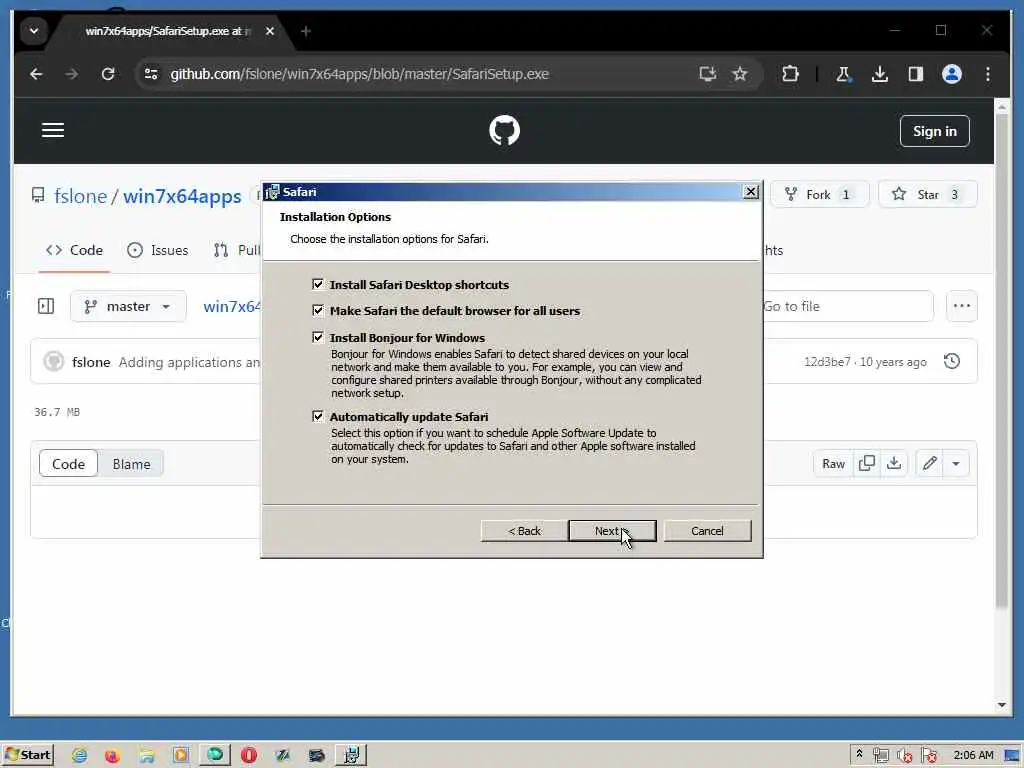Screen dimensions: 1024x768
Task: Open the Windows Start menu
Action: (27, 755)
